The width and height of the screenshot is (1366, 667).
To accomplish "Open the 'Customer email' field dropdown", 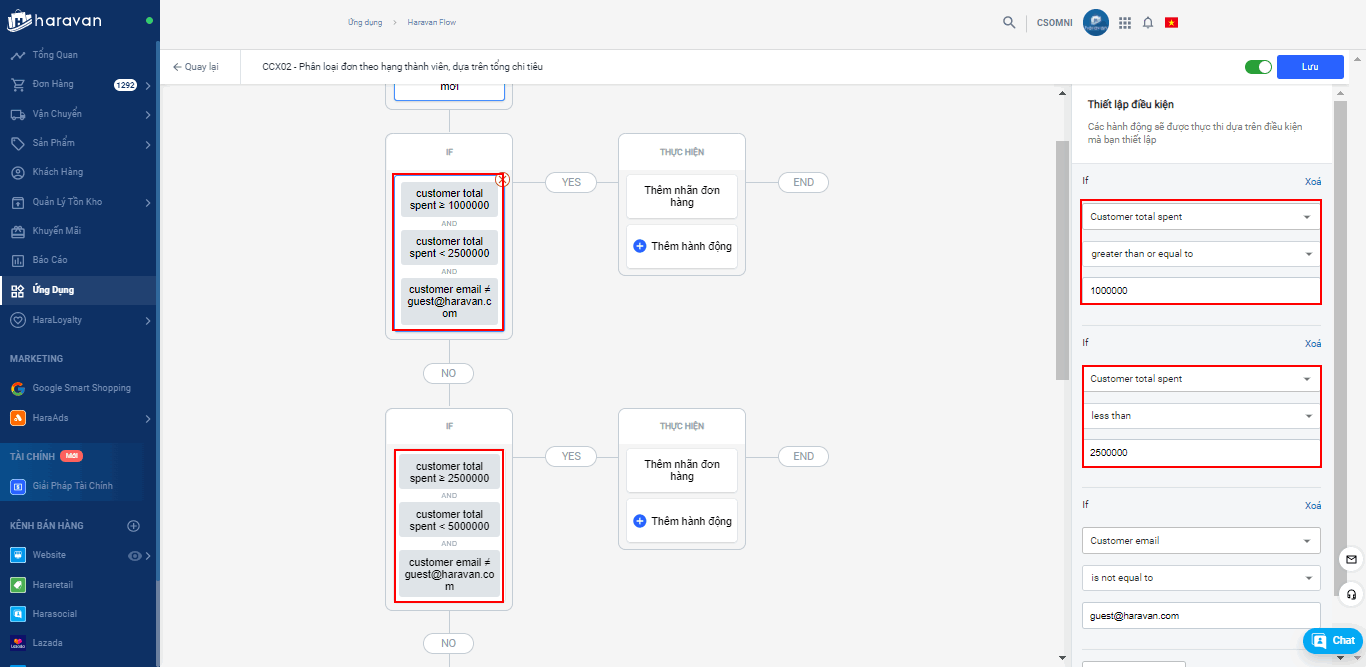I will 1200,541.
